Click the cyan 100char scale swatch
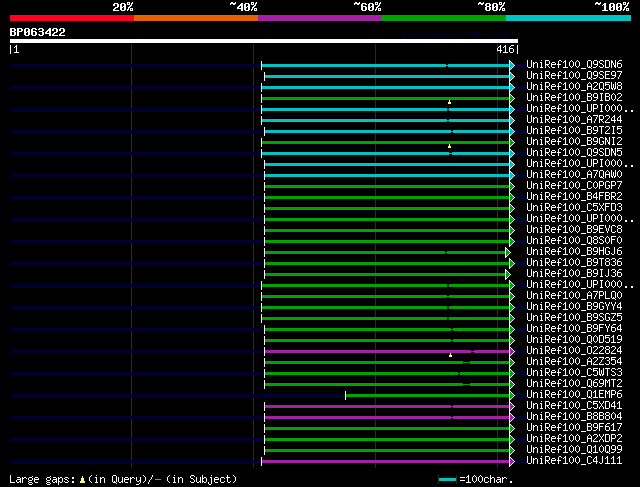The height and width of the screenshot is (487, 640). 447,479
